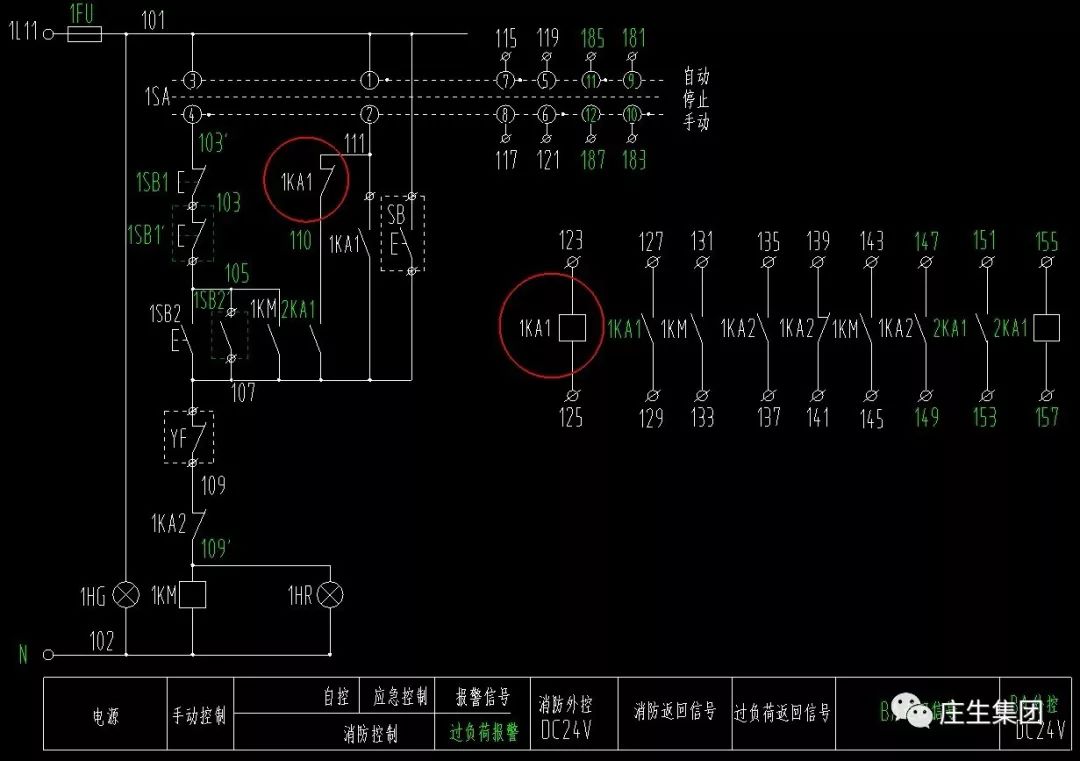Click the green 过负荷报警 cell
This screenshot has width=1080, height=761.
coord(483,732)
